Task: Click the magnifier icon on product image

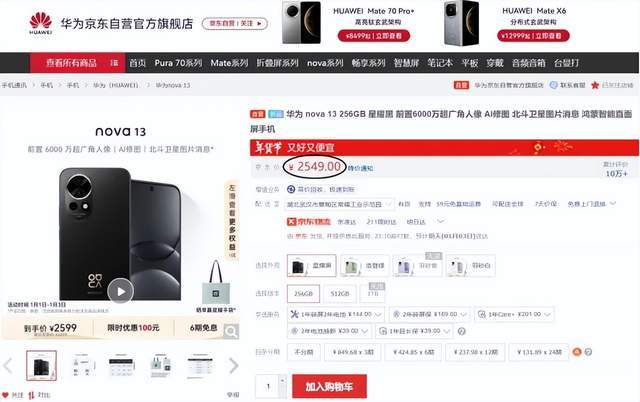Action: (231, 331)
